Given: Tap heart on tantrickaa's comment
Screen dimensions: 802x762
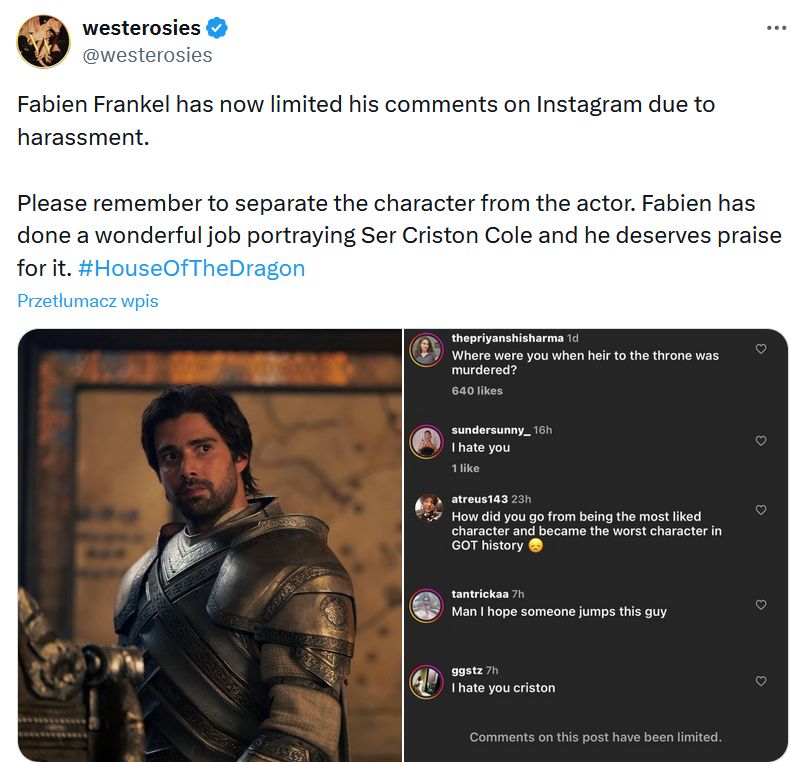Looking at the screenshot, I should coord(761,605).
